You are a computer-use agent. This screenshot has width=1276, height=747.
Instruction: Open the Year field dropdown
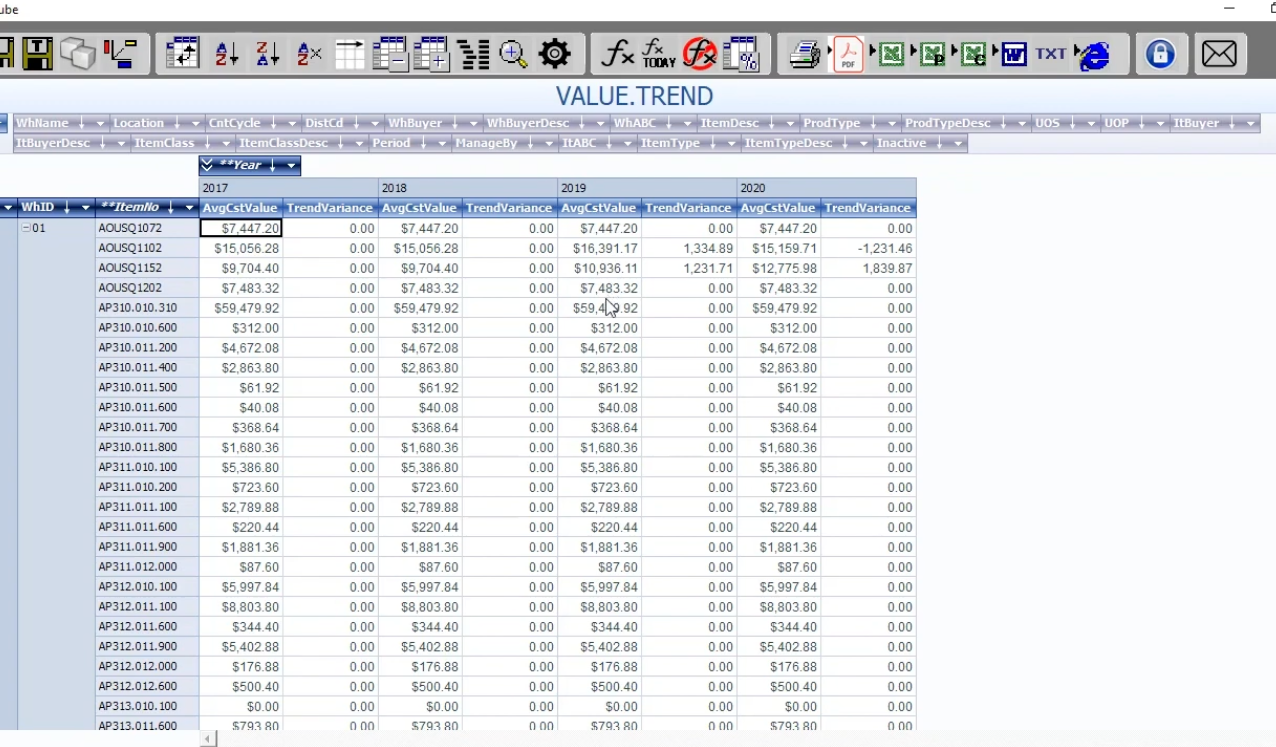291,166
